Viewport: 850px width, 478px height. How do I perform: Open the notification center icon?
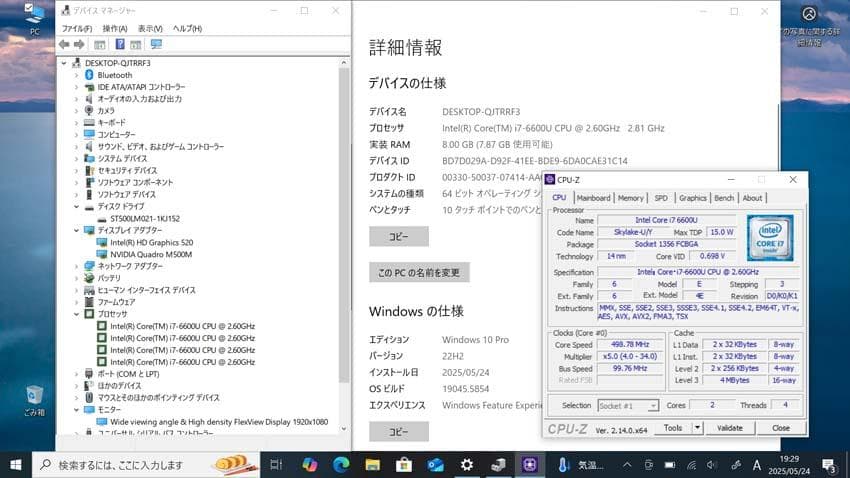click(x=828, y=465)
